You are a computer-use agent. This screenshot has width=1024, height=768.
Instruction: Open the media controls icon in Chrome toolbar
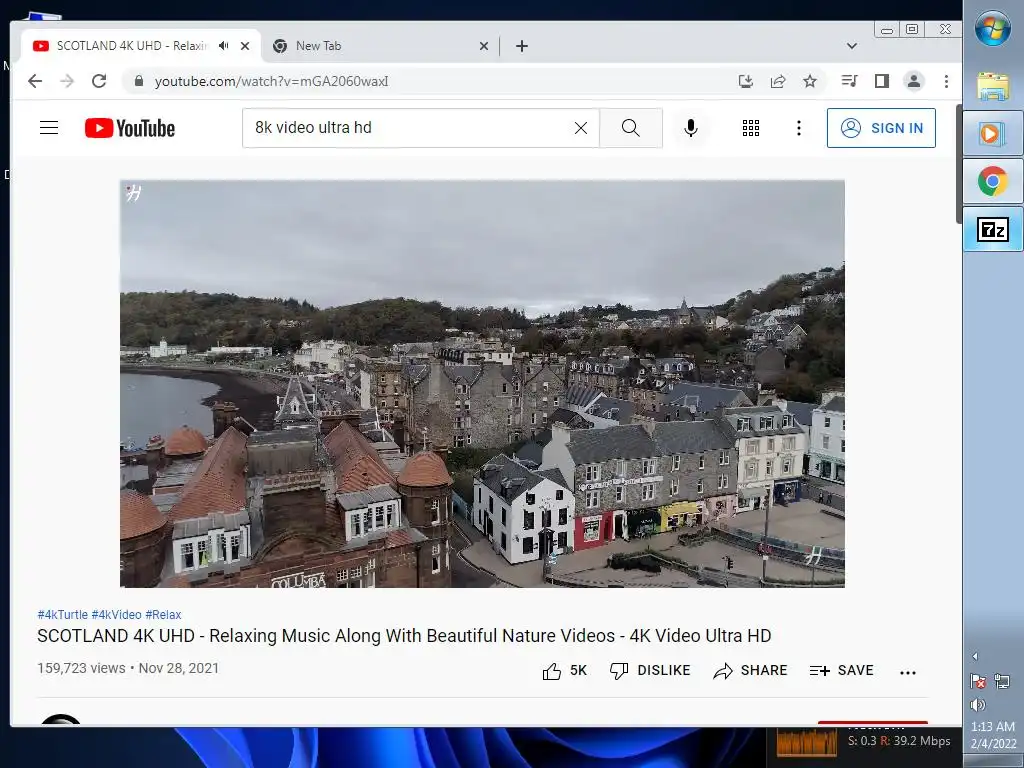click(850, 81)
